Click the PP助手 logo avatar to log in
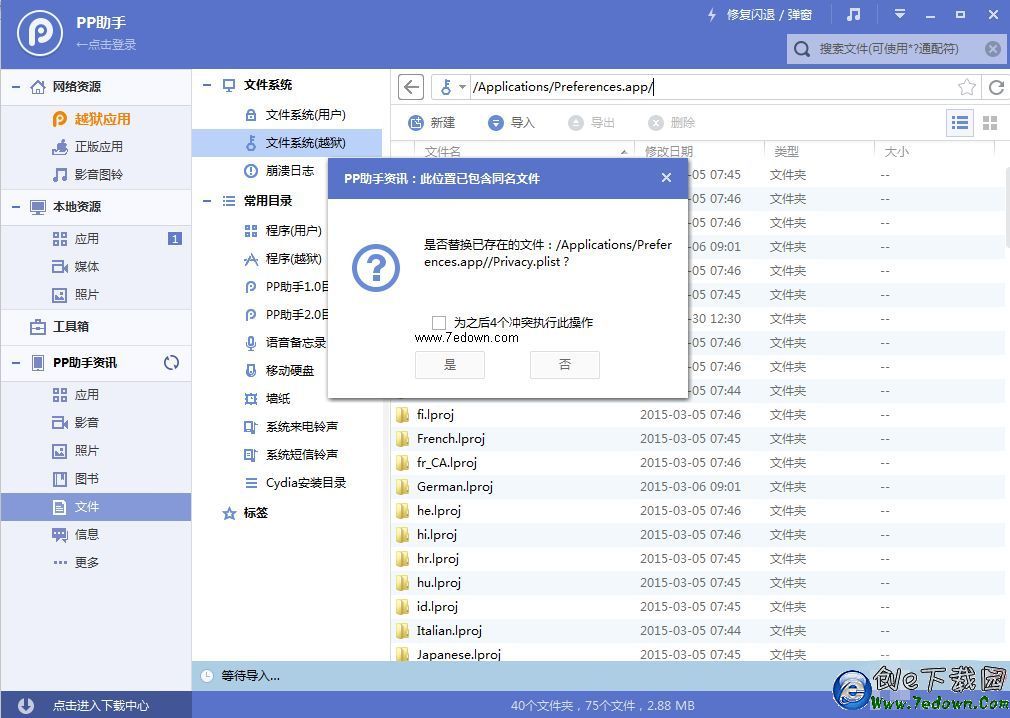 pos(40,33)
